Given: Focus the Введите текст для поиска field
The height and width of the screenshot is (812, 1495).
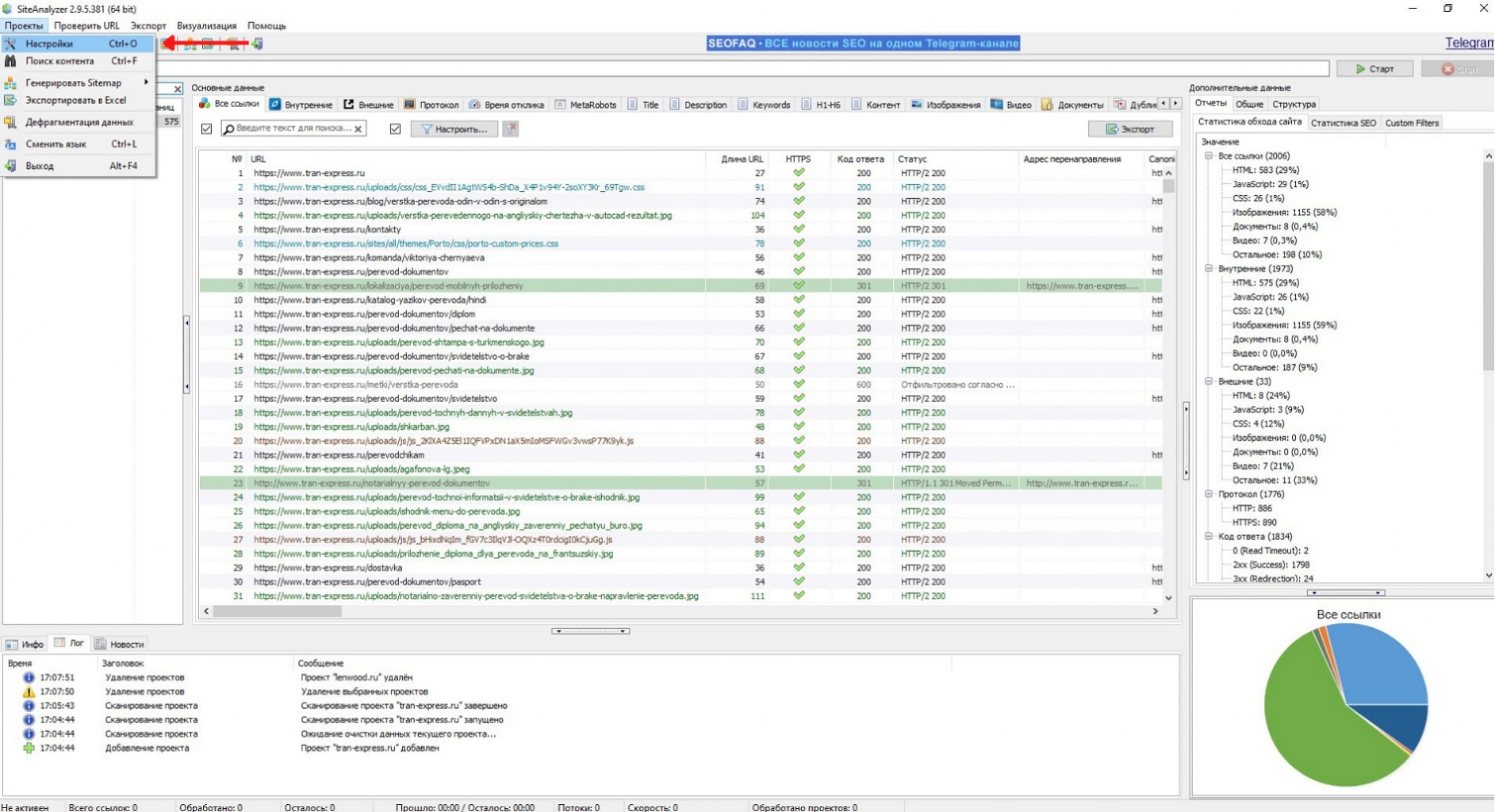Looking at the screenshot, I should click(x=293, y=128).
